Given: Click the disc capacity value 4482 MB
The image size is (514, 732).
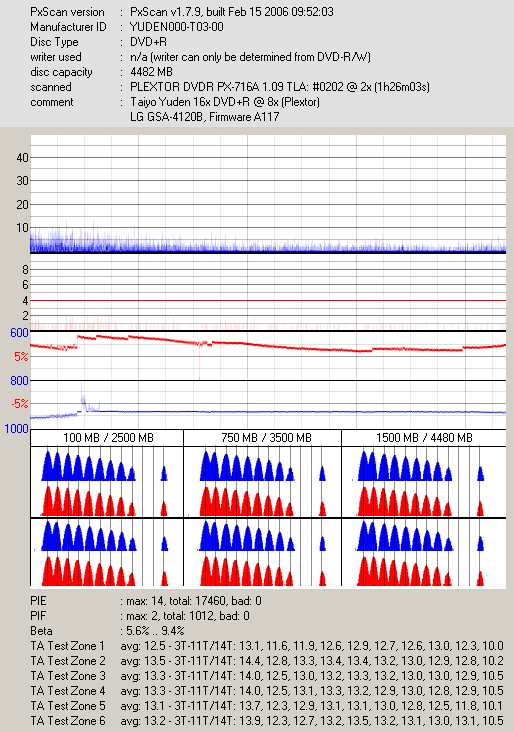Looking at the screenshot, I should point(152,72).
